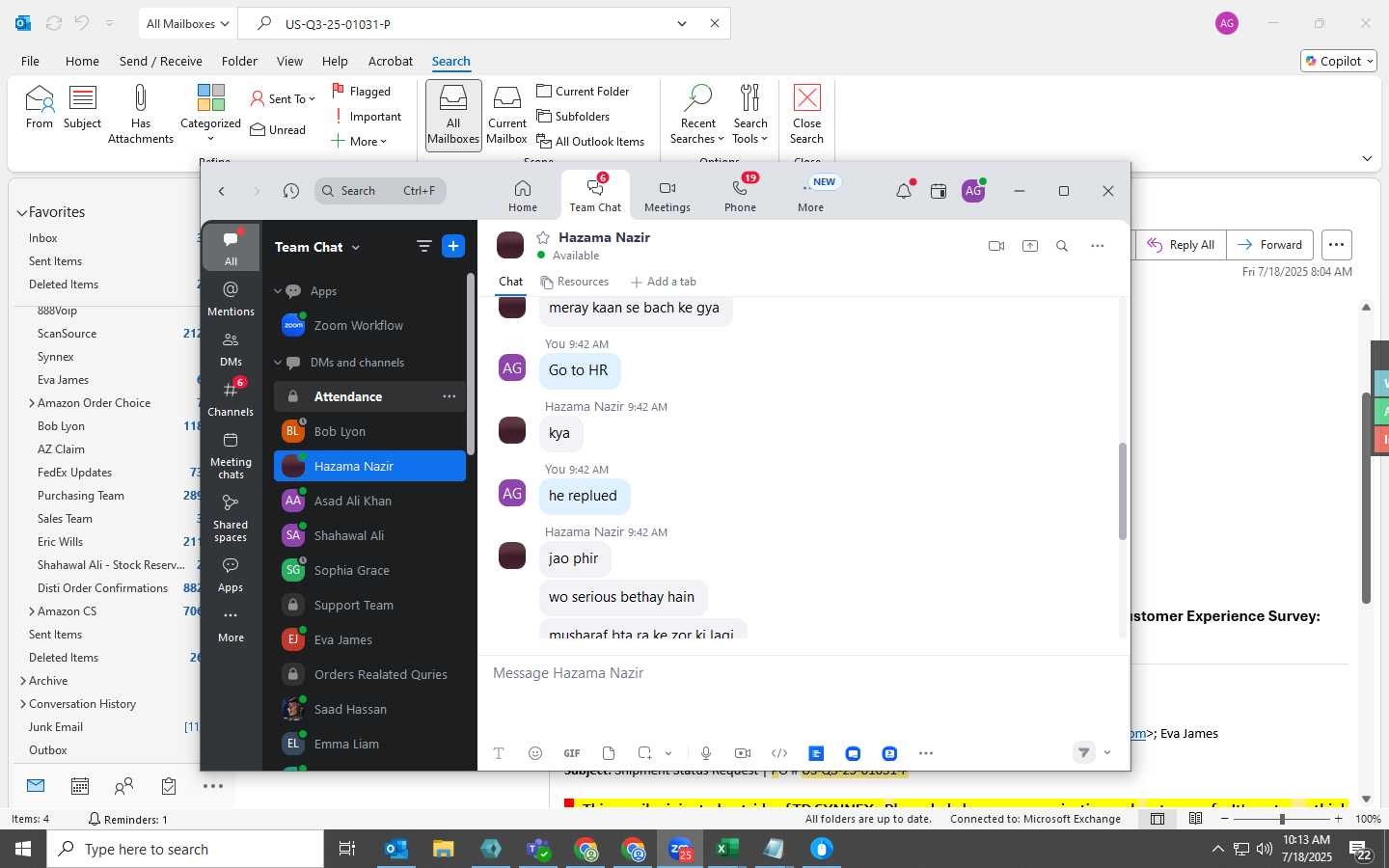Open Bob Lyon chat
The width and height of the screenshot is (1389, 868).
369,431
